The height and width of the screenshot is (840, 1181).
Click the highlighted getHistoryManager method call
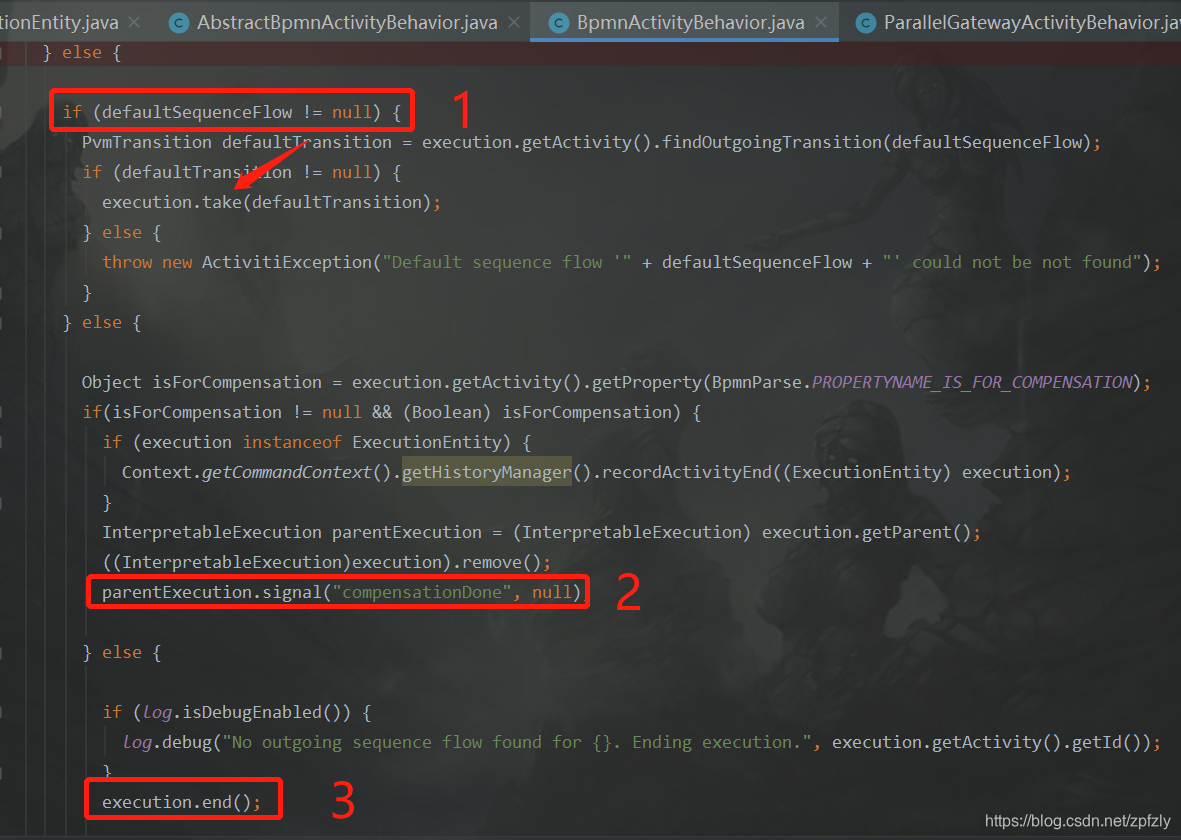point(487,472)
